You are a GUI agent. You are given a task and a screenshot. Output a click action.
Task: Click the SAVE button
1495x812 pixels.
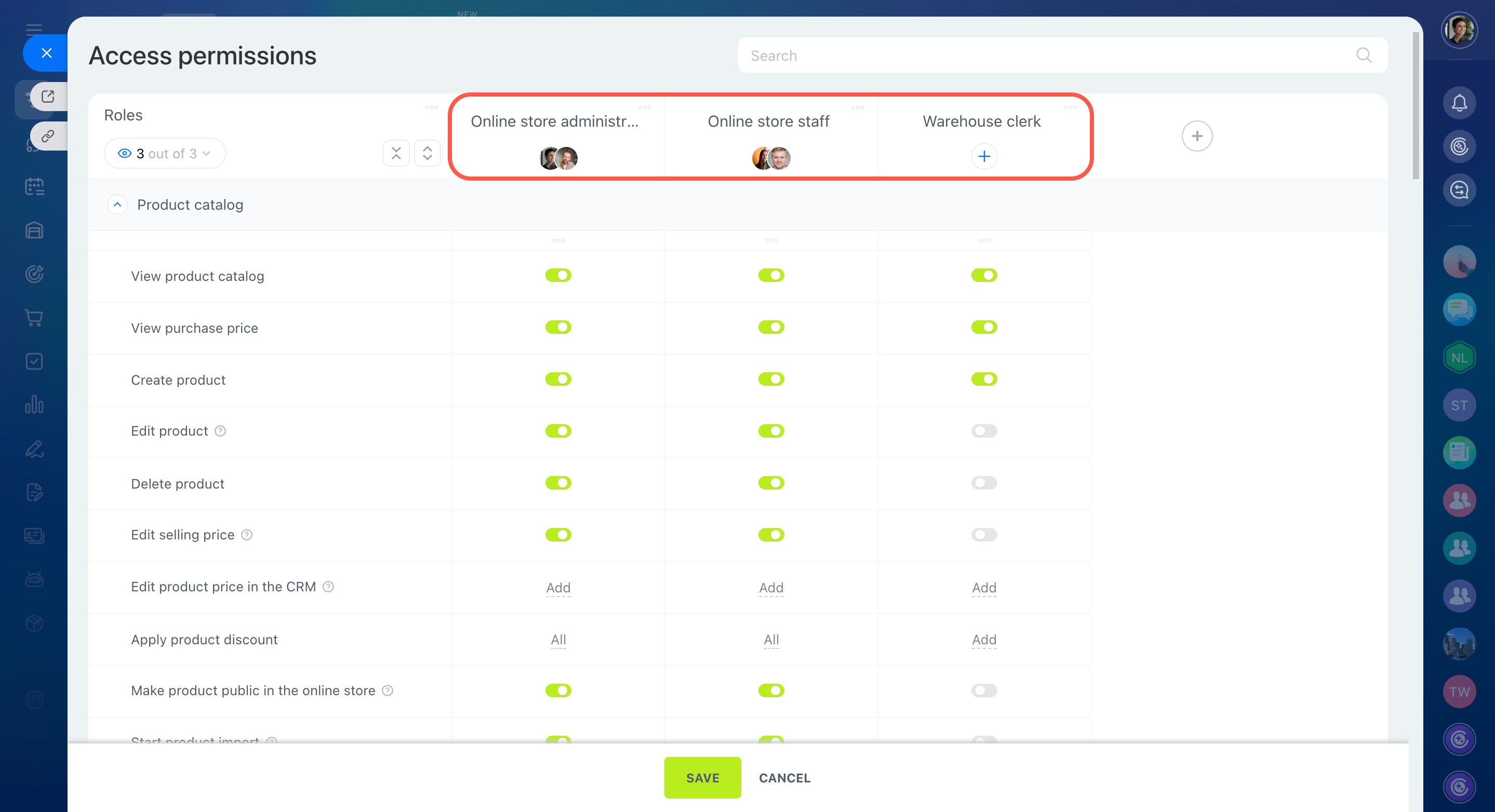pos(702,778)
